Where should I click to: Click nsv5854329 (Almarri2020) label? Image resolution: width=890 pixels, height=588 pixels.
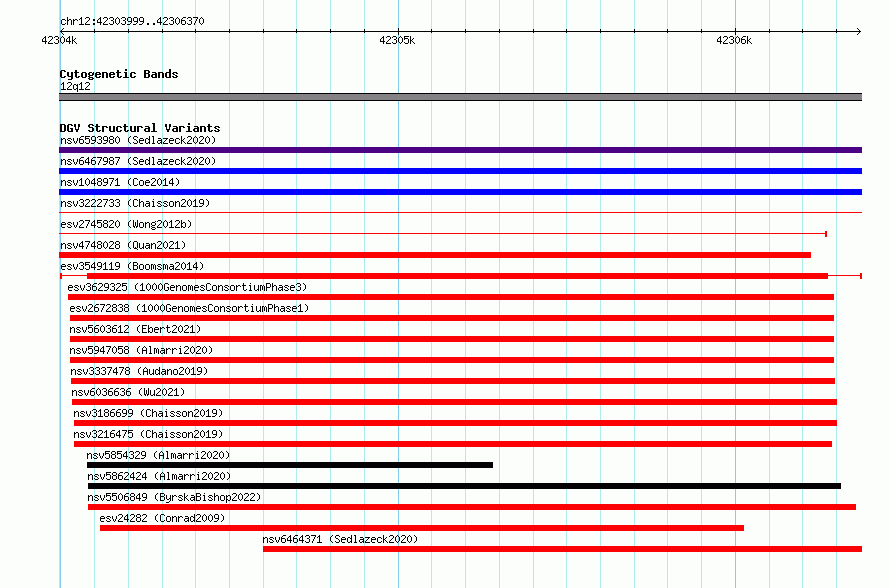(x=158, y=455)
